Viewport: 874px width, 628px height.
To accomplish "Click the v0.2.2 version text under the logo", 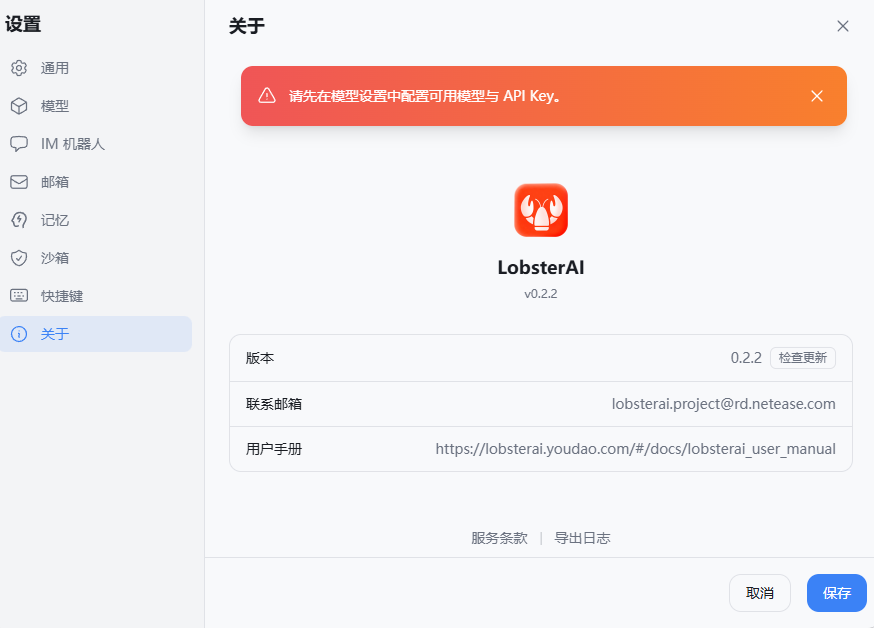I will 541,294.
